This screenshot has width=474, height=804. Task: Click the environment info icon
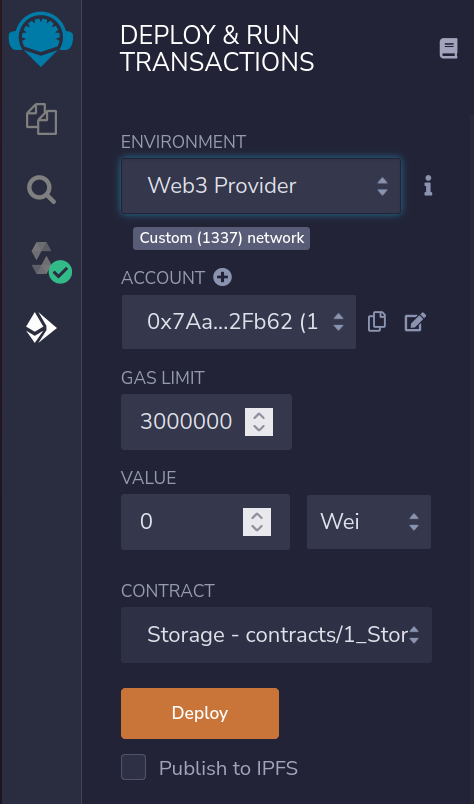[428, 186]
